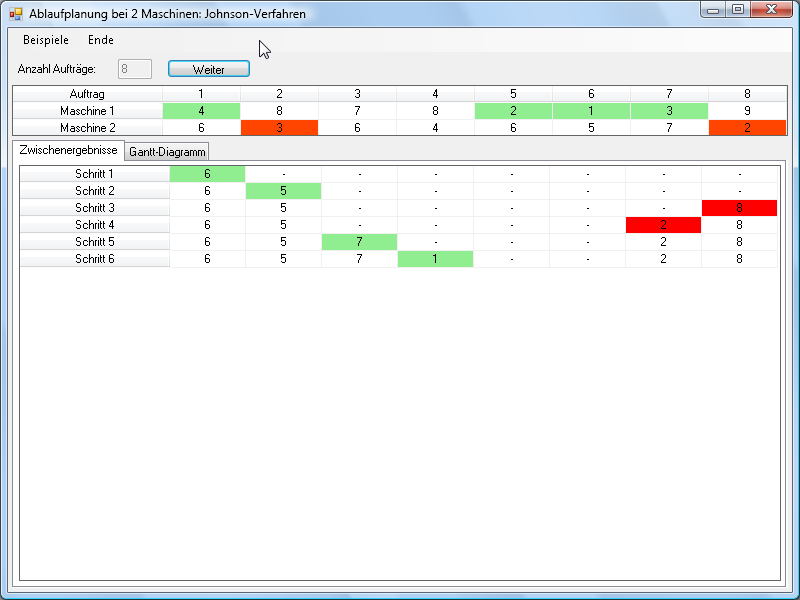Switch to the Gantt-Diagramm tab
This screenshot has width=800, height=600.
click(x=167, y=151)
